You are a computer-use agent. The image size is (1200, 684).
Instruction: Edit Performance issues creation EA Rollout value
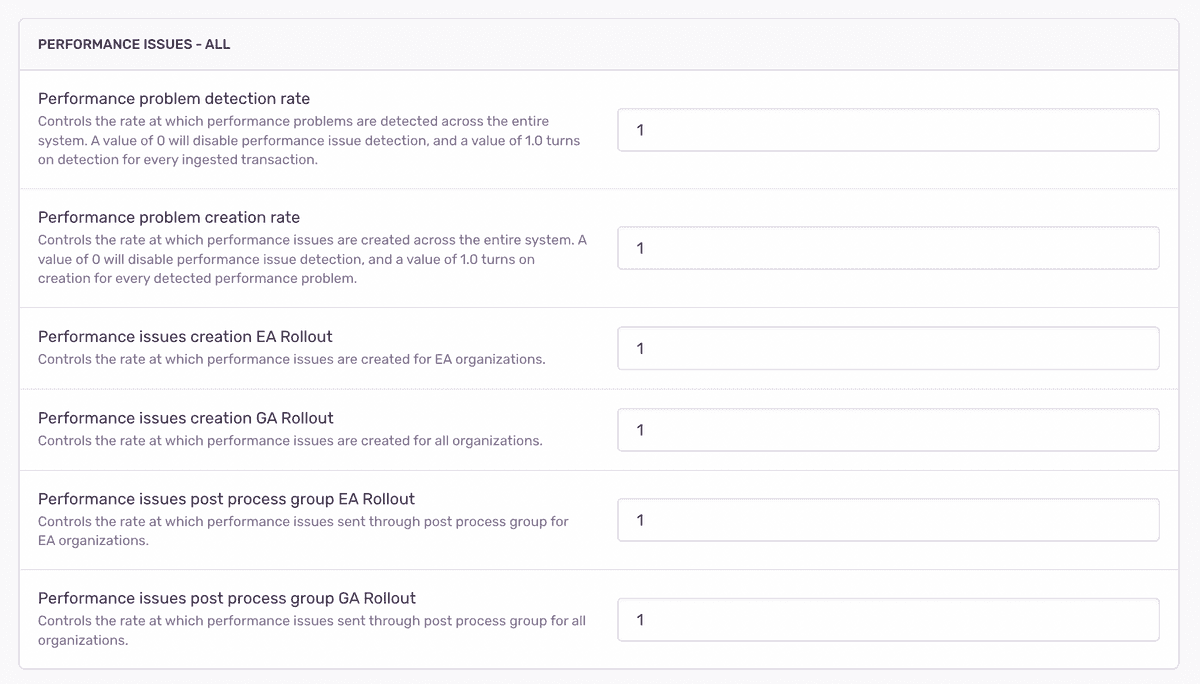(888, 348)
